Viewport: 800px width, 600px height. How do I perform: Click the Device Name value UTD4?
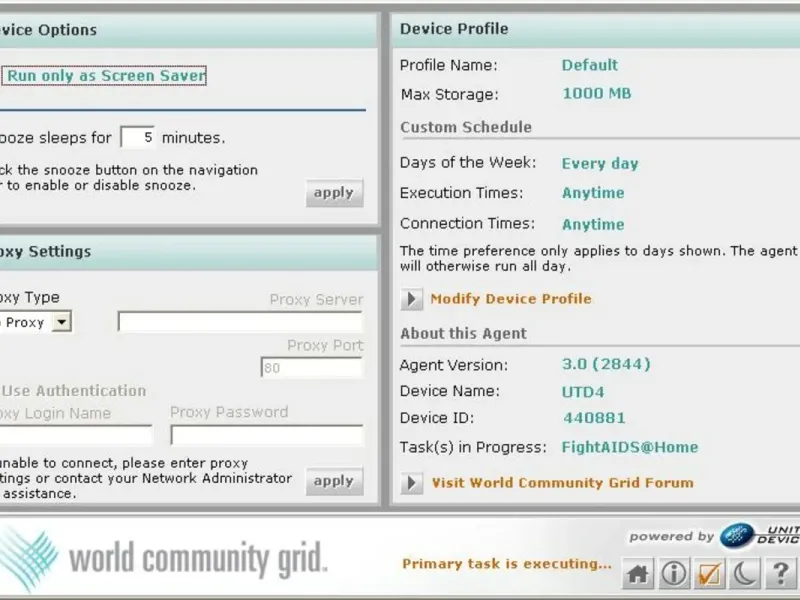583,392
